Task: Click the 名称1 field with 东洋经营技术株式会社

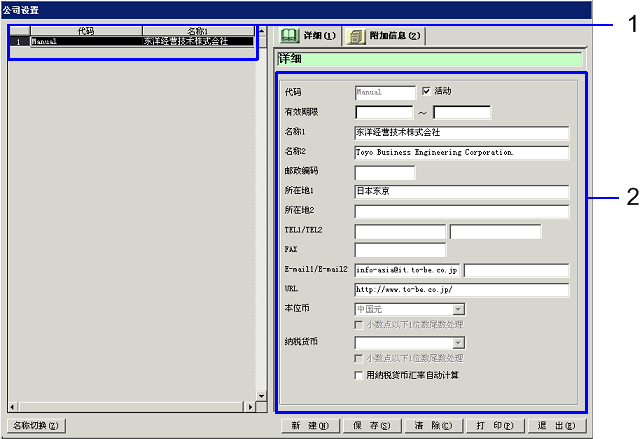Action: pos(462,133)
